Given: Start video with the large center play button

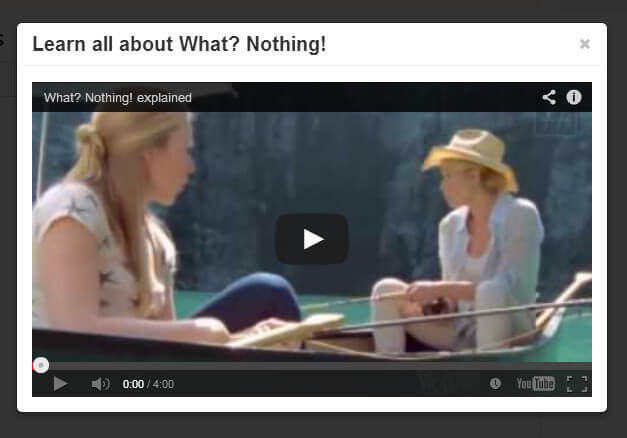Looking at the screenshot, I should pyautogui.click(x=312, y=239).
